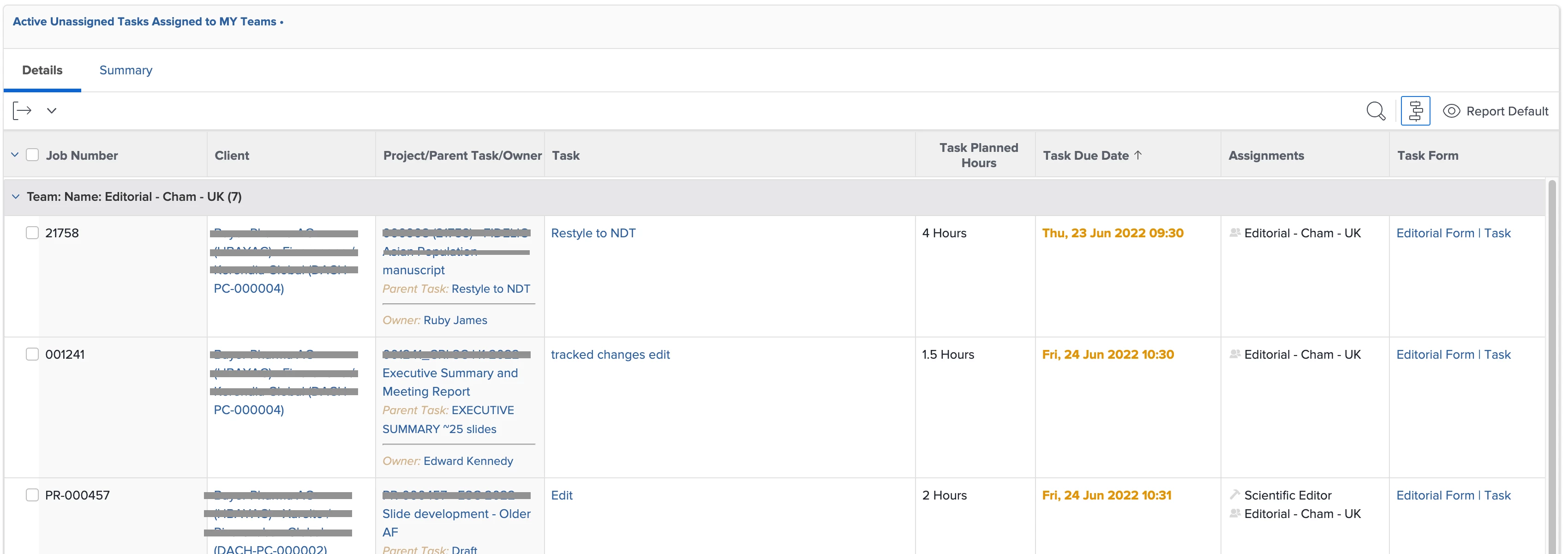Viewport: 1568px width, 554px height.
Task: Click the eye icon beside Report Default
Action: tap(1451, 111)
